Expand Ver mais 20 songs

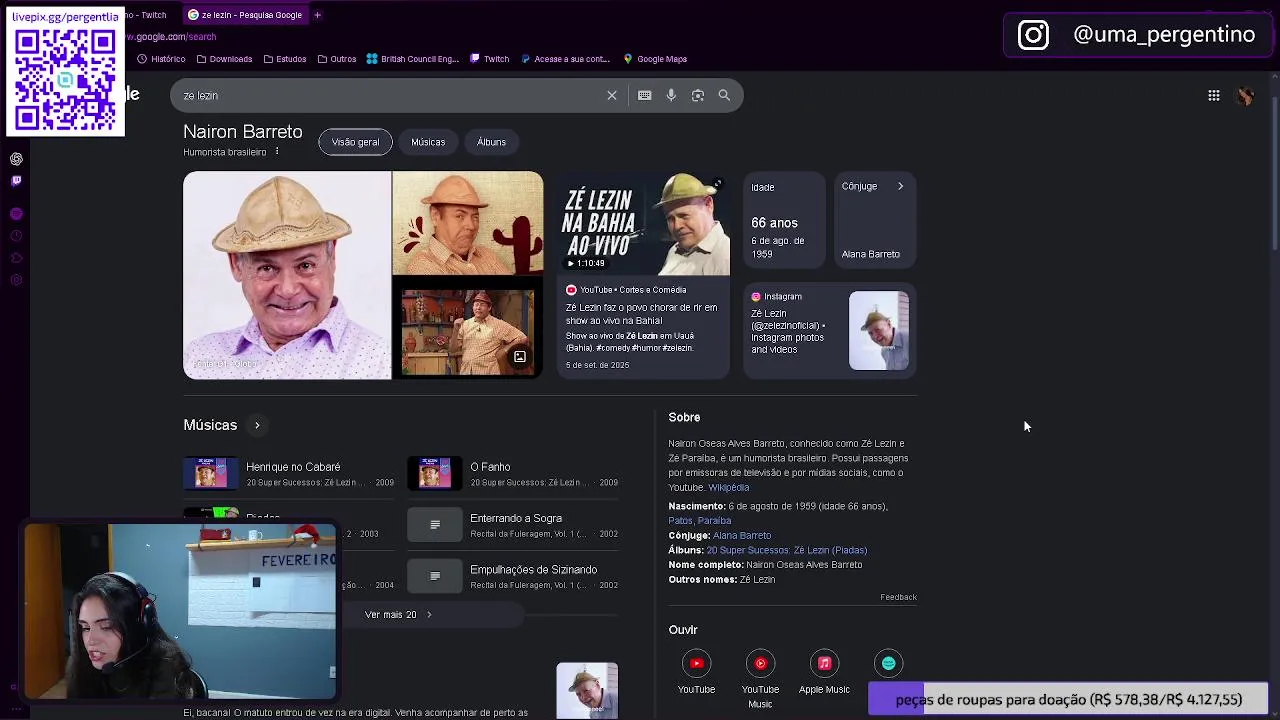398,615
